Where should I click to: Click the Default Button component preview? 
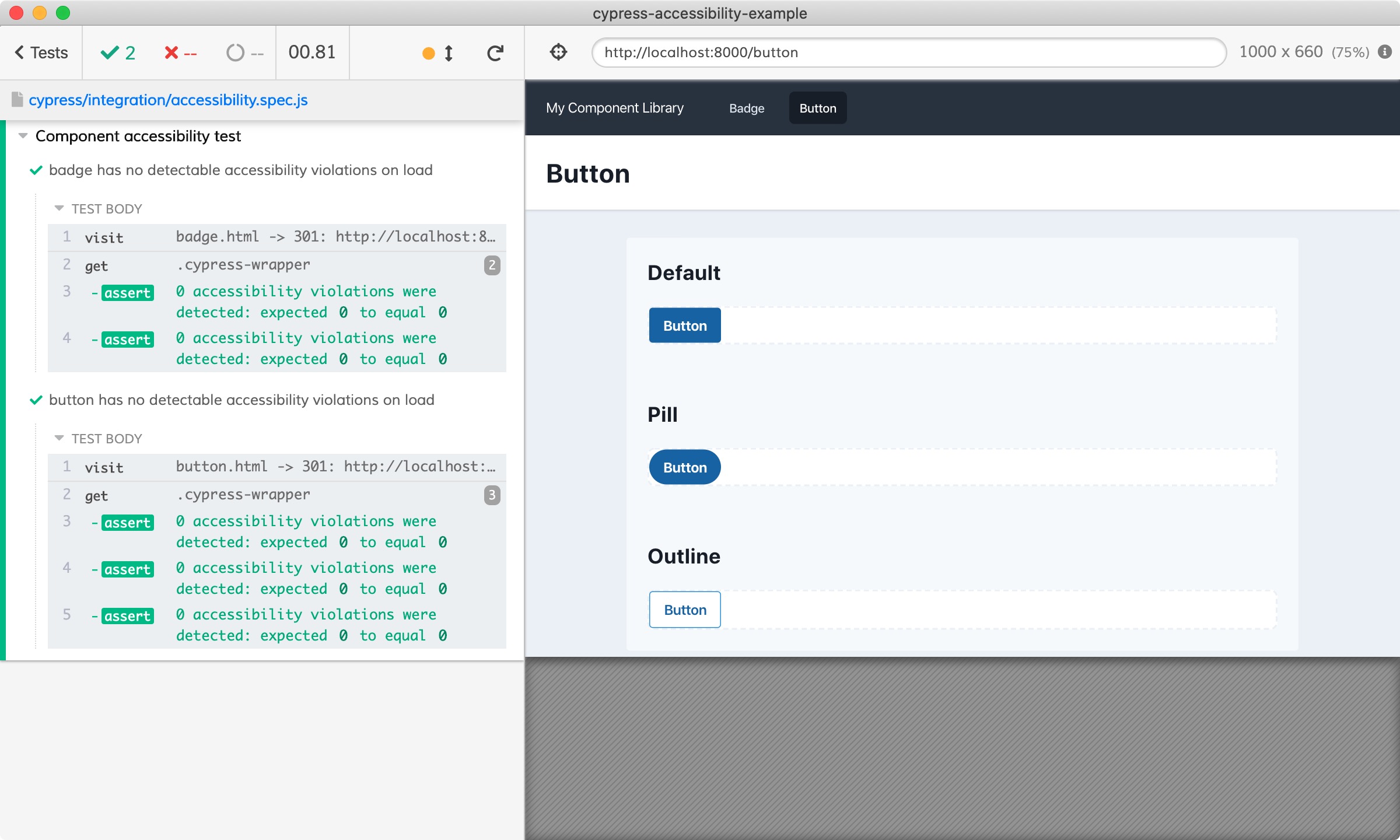click(684, 325)
